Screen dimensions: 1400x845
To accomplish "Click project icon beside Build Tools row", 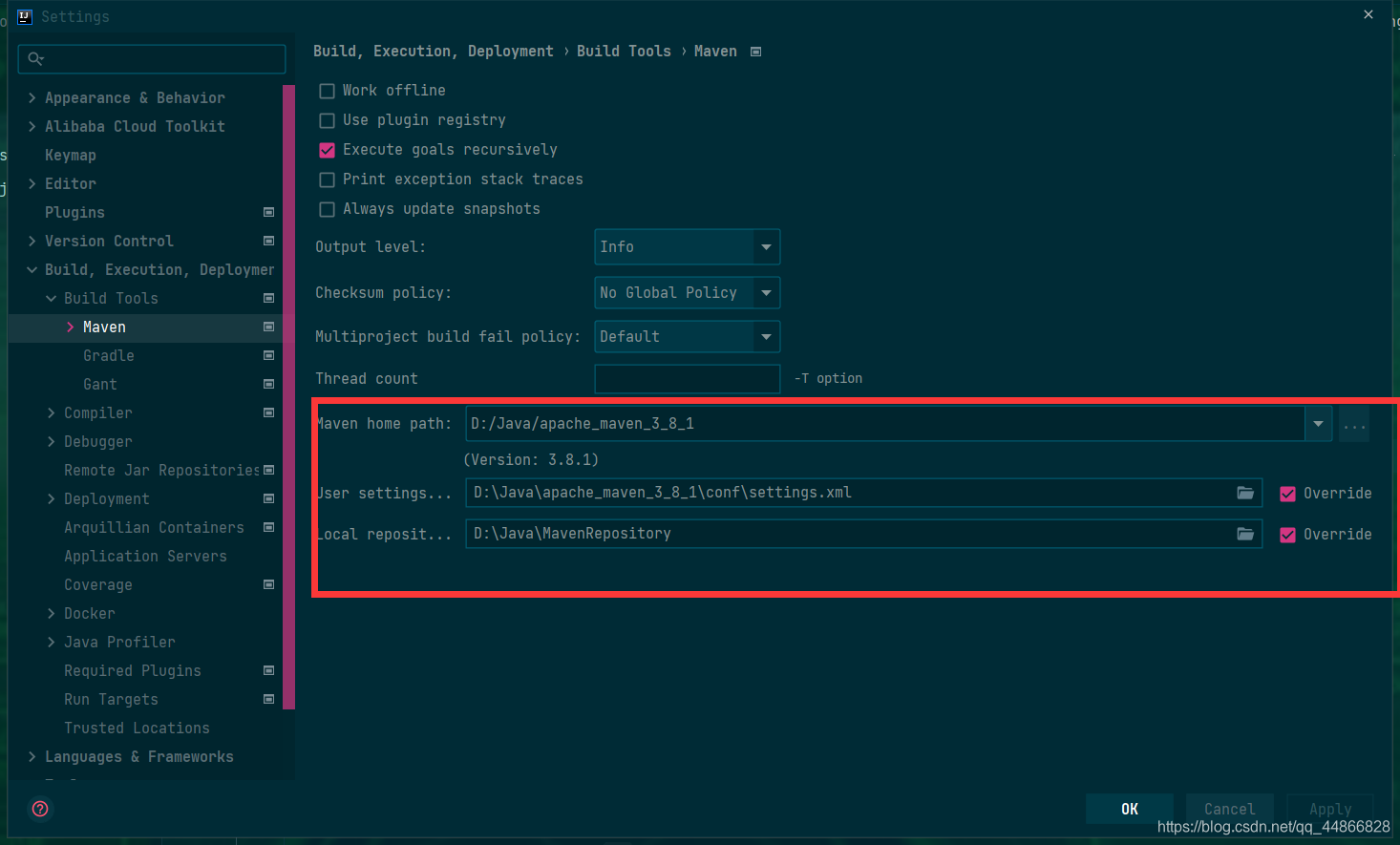I will [268, 298].
